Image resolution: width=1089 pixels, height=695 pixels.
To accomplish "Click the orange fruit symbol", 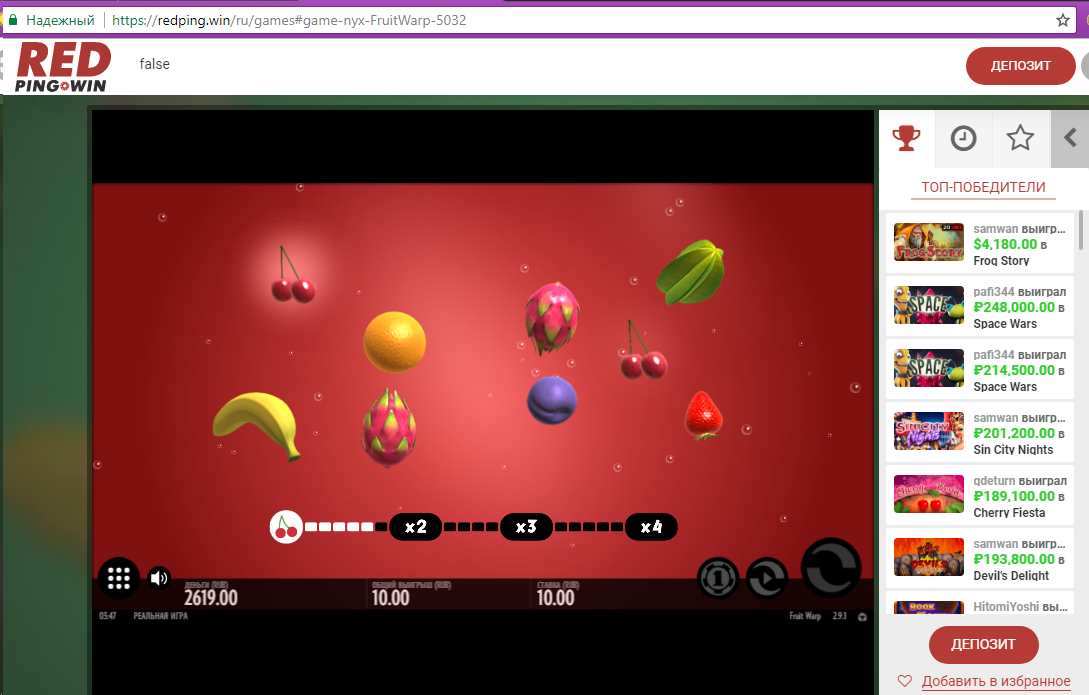I will click(x=394, y=342).
